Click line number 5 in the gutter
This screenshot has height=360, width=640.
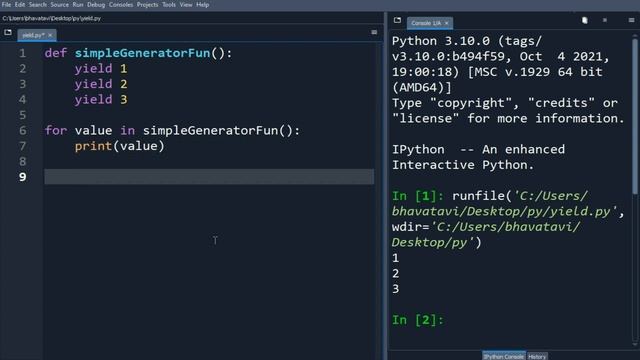pyautogui.click(x=22, y=115)
